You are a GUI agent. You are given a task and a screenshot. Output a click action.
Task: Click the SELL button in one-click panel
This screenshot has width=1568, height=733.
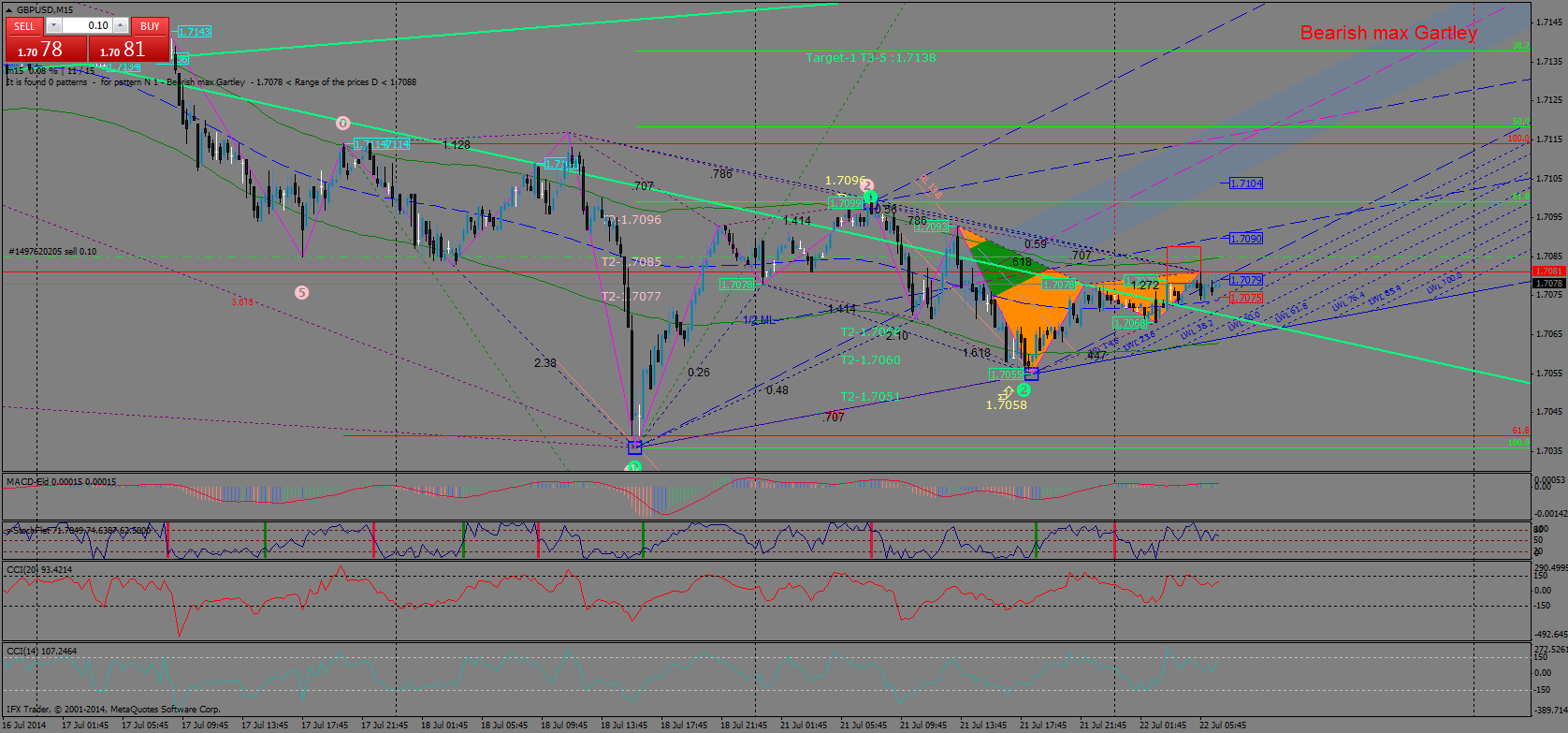pos(24,26)
